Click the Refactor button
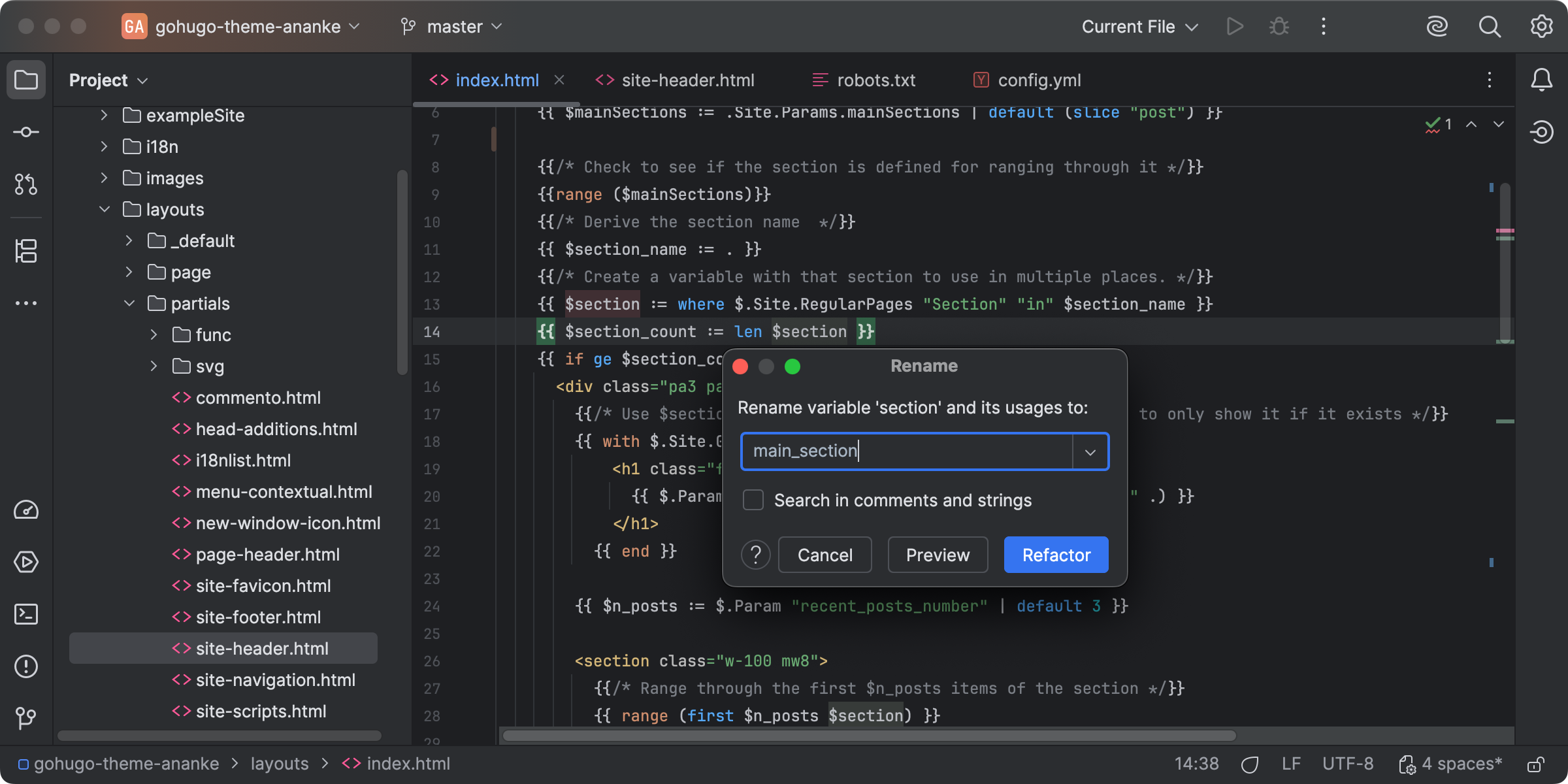 coord(1056,555)
